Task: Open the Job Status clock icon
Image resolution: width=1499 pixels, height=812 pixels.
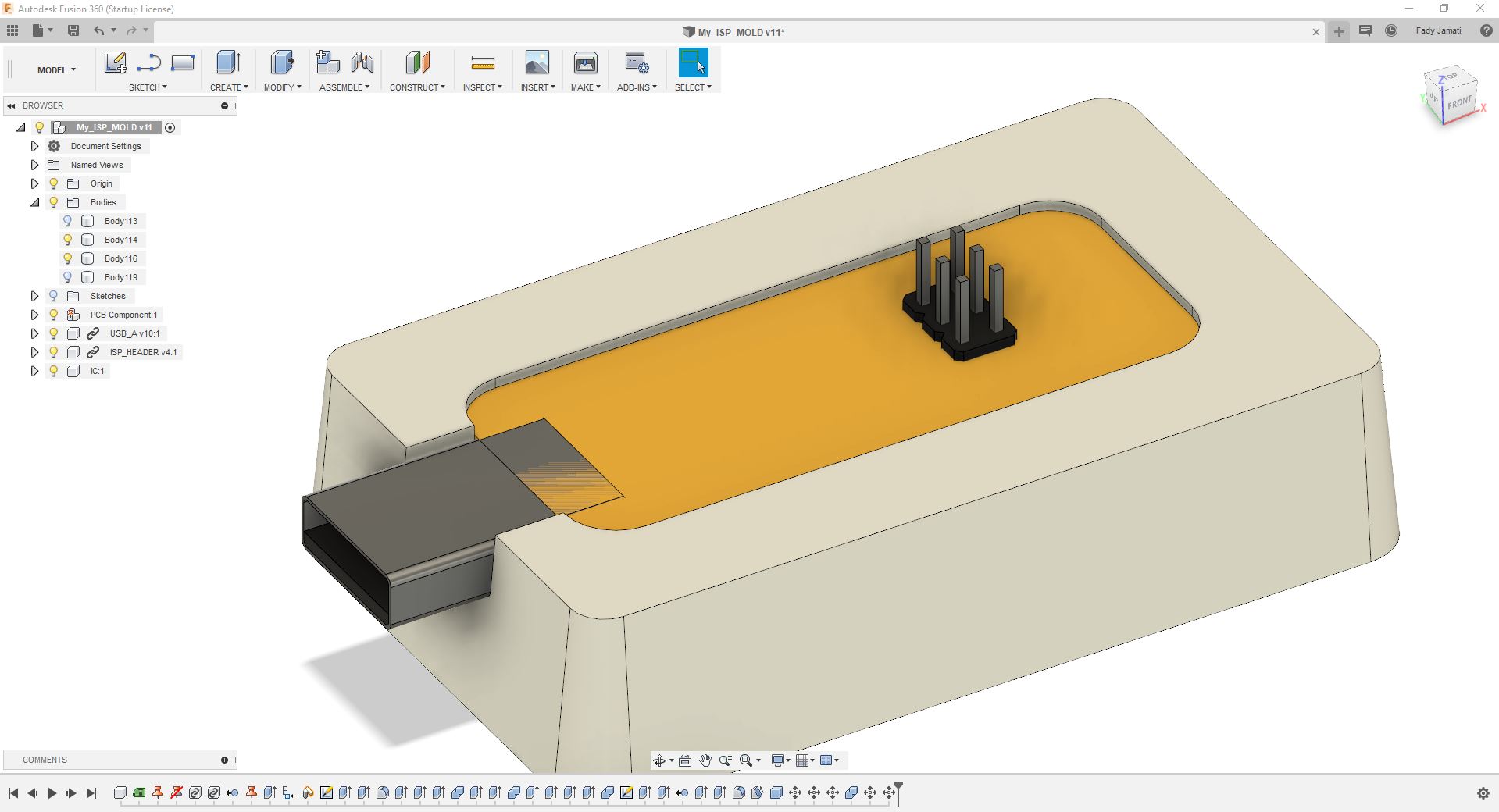Action: [1391, 30]
